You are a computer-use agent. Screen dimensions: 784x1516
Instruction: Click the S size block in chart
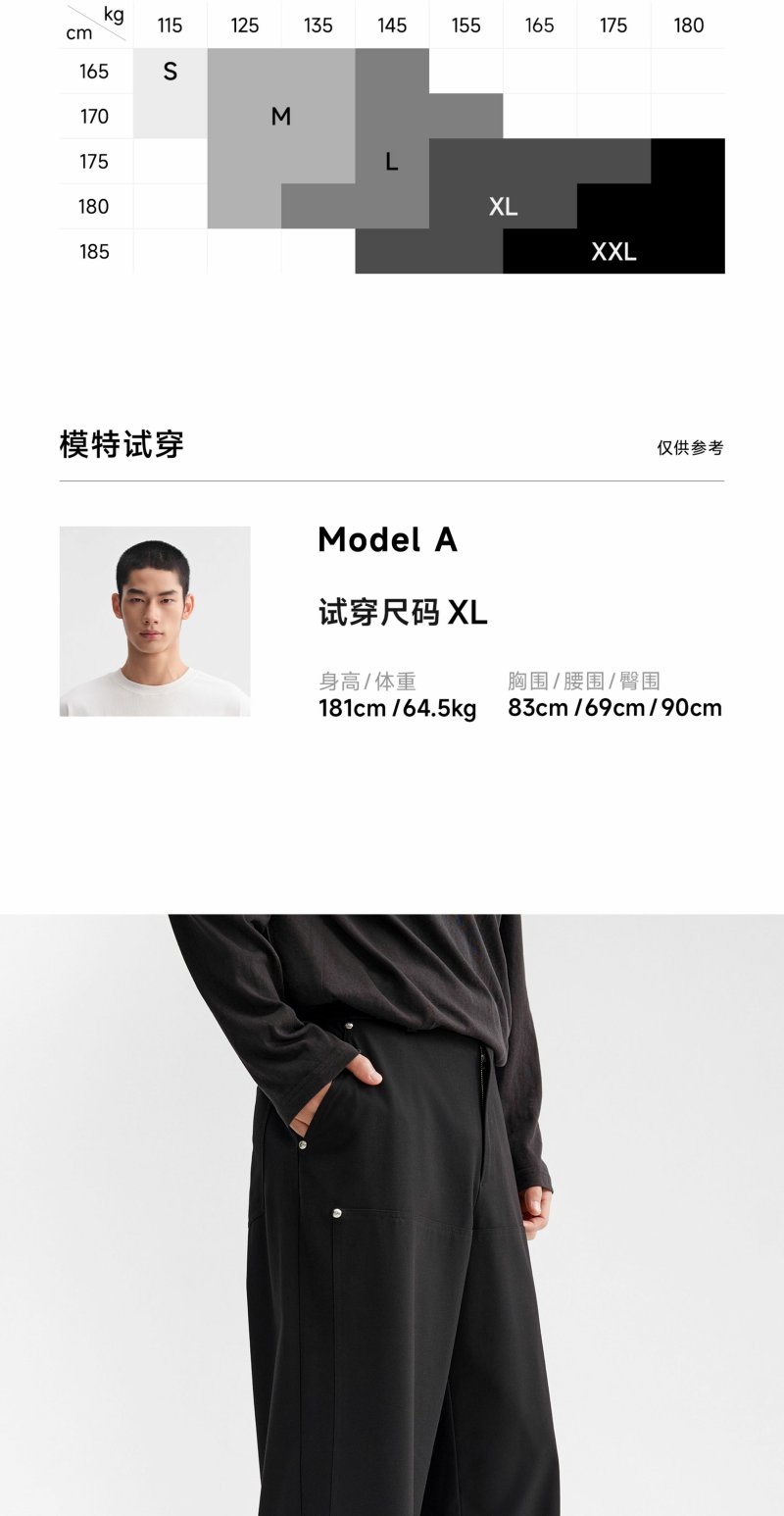tap(170, 93)
